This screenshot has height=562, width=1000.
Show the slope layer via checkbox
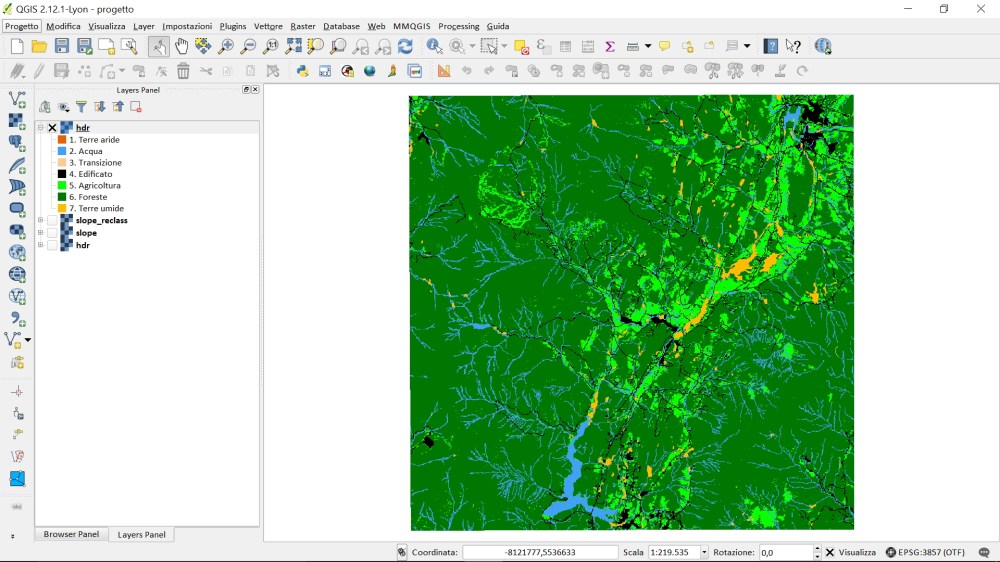coord(53,233)
